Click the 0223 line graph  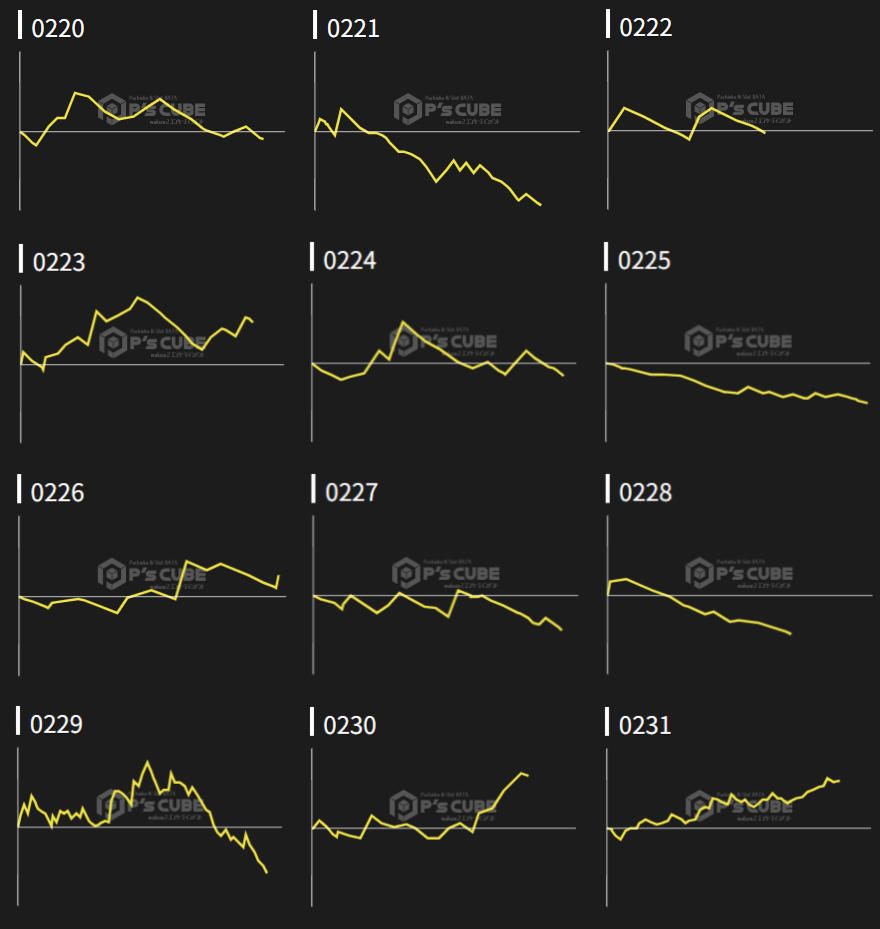point(152,363)
